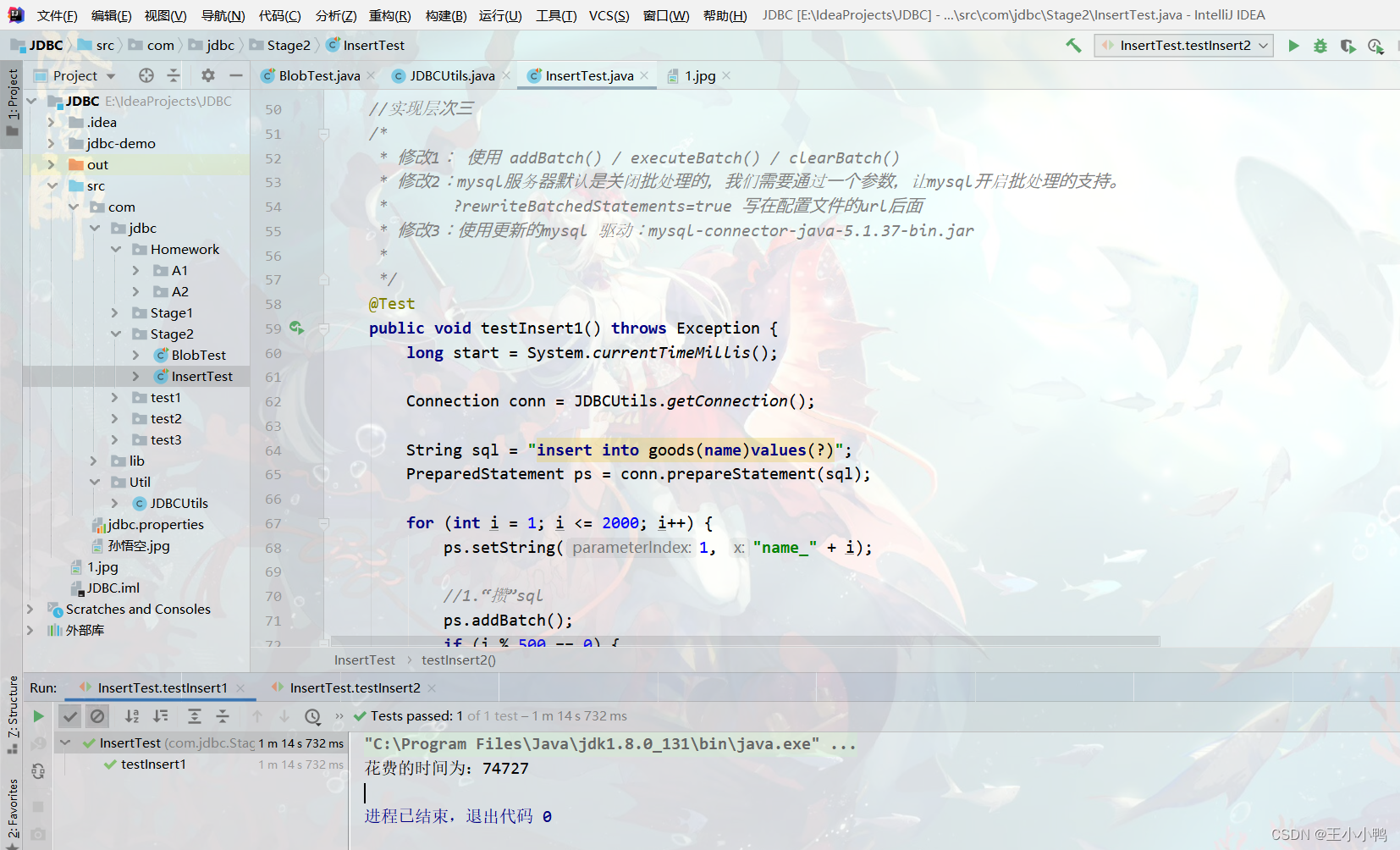Image resolution: width=1400 pixels, height=850 pixels.
Task: Open test history clock icon
Action: click(313, 716)
